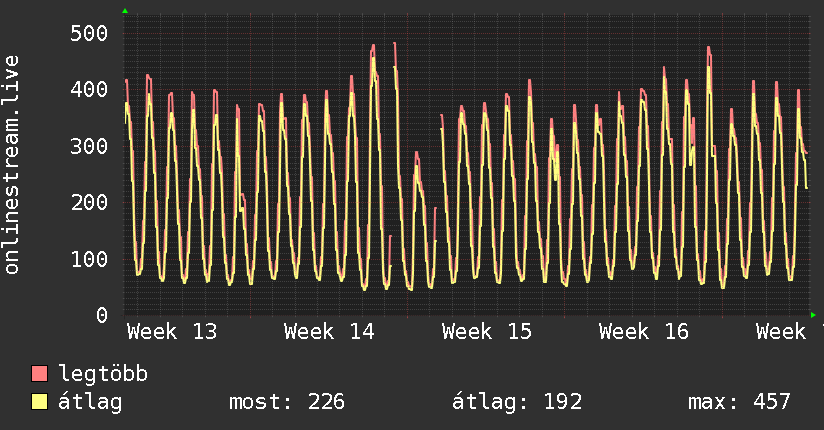Click the pink legtöbb legend swatch

[39, 374]
